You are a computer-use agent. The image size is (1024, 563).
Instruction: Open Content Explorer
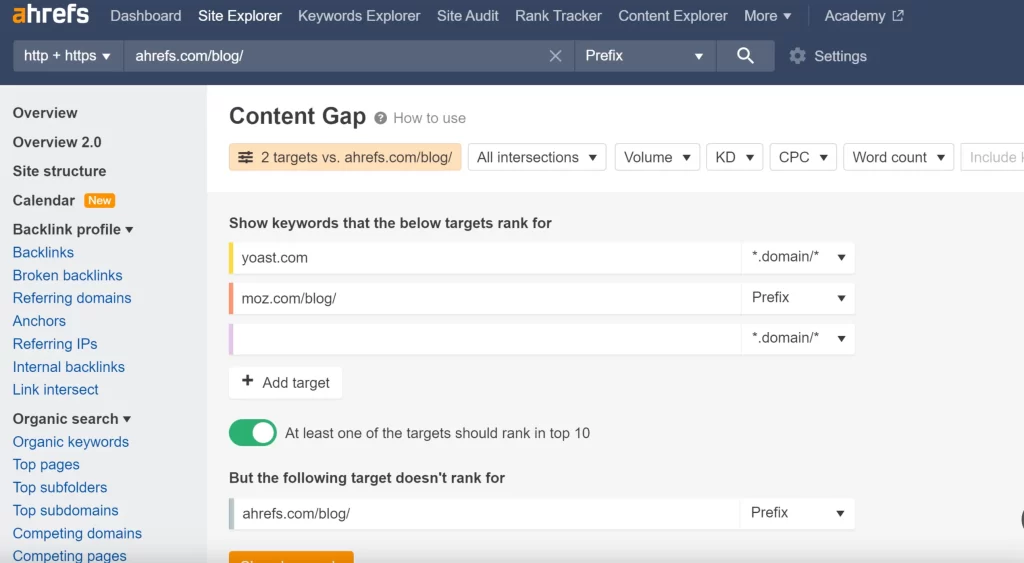[673, 16]
